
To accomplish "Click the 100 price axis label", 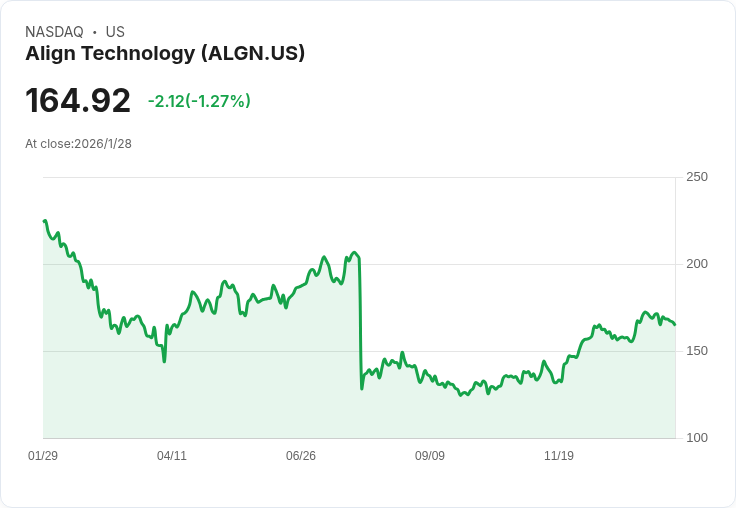I will pos(697,438).
